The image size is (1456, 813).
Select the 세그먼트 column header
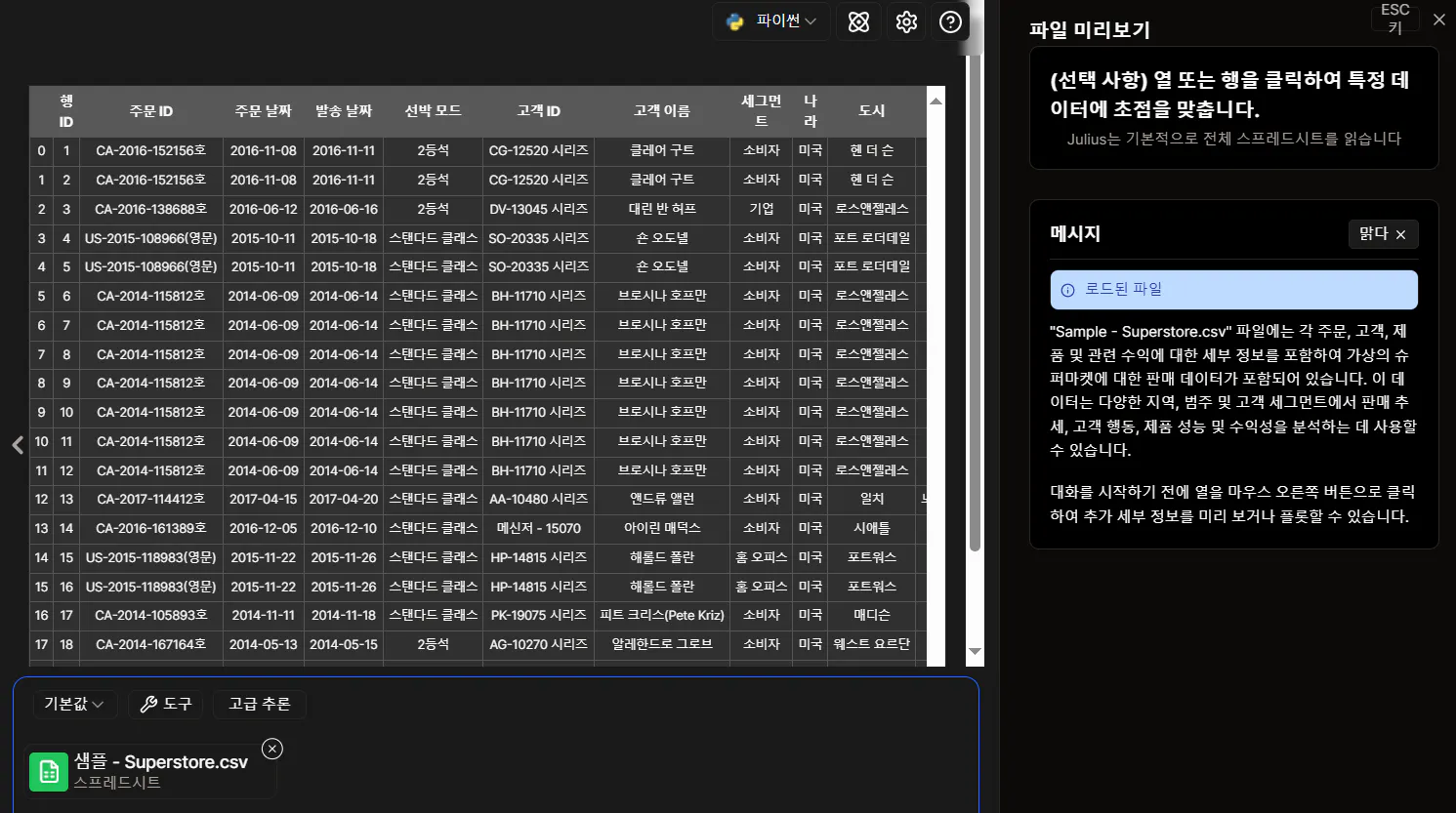point(762,111)
